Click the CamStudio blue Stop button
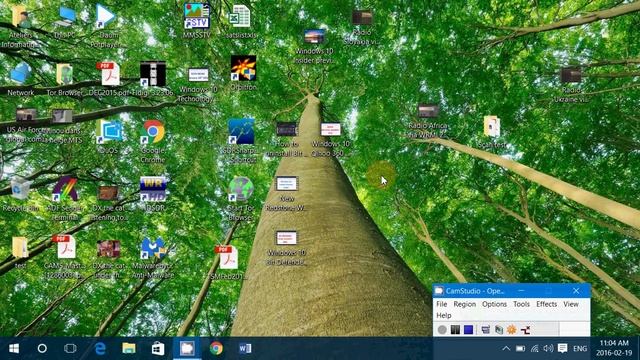The image size is (640, 360). tap(468, 329)
